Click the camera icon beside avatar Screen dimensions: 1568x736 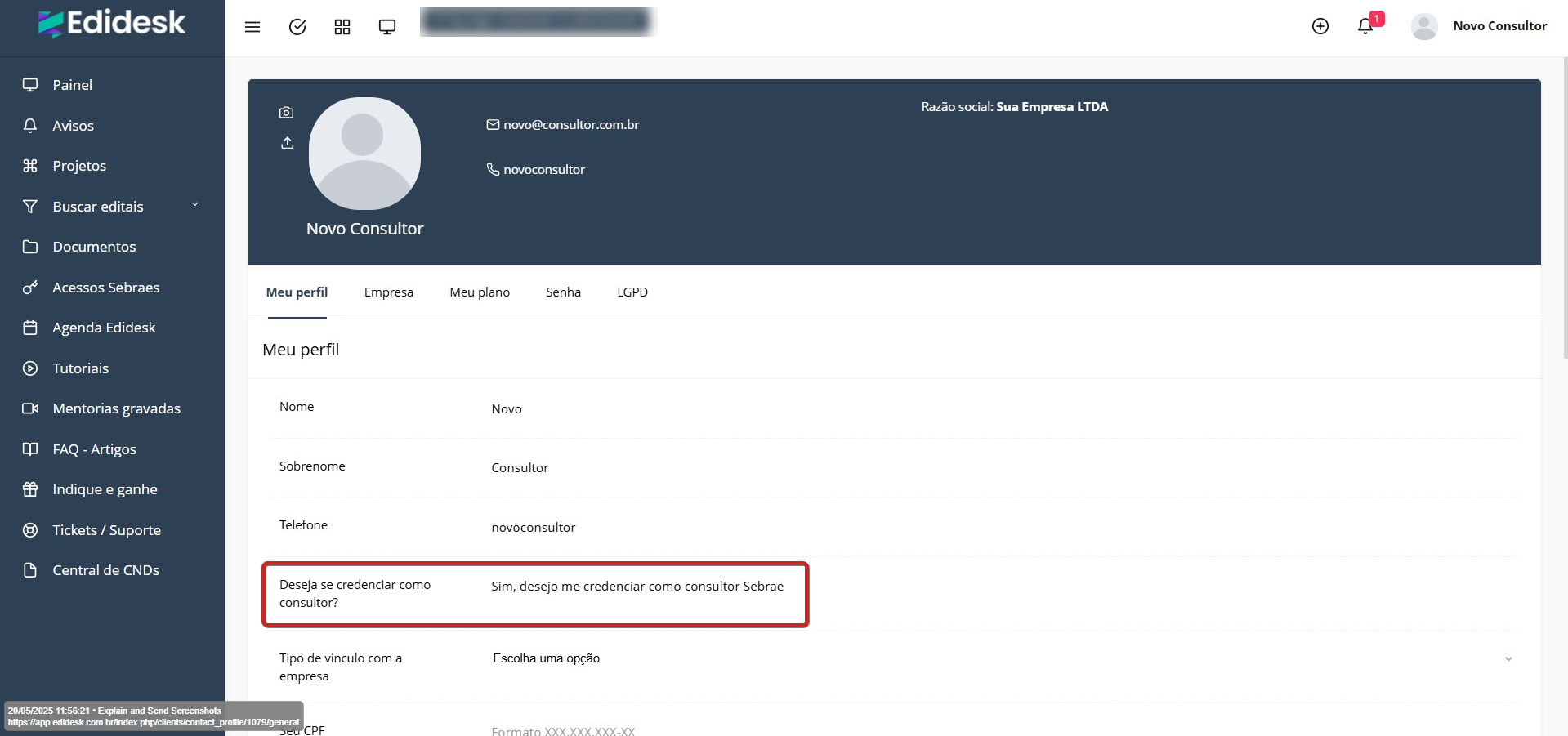[x=286, y=113]
